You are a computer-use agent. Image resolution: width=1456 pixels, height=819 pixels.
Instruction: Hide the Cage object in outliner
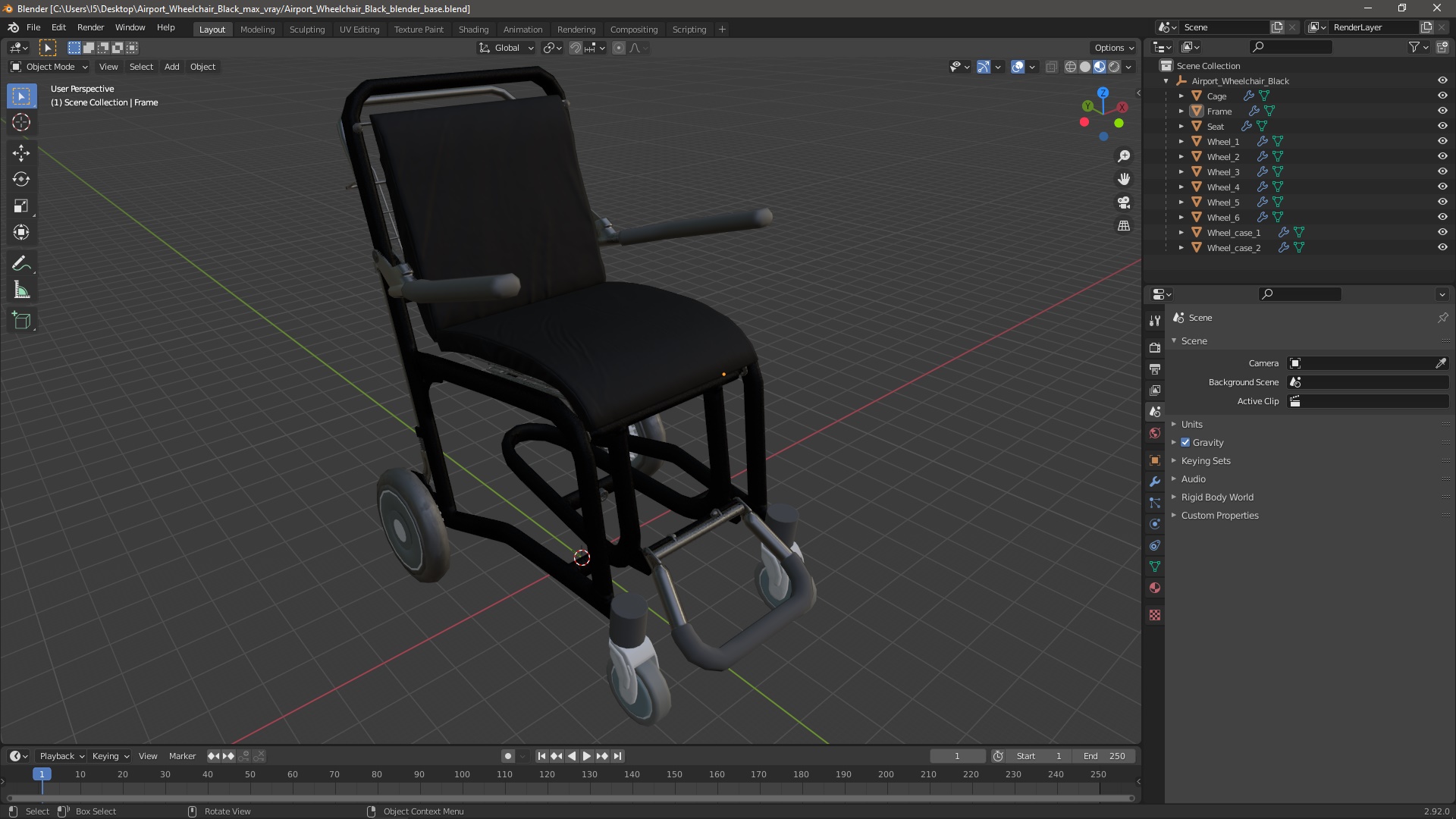point(1442,96)
